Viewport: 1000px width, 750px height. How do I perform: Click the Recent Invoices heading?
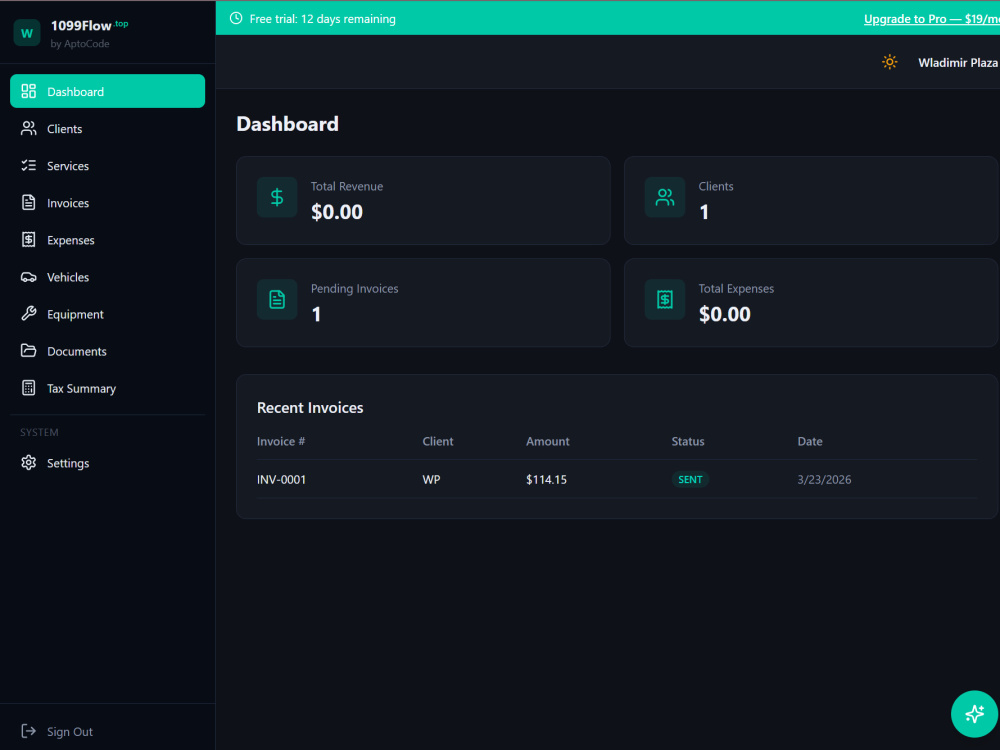pyautogui.click(x=310, y=408)
